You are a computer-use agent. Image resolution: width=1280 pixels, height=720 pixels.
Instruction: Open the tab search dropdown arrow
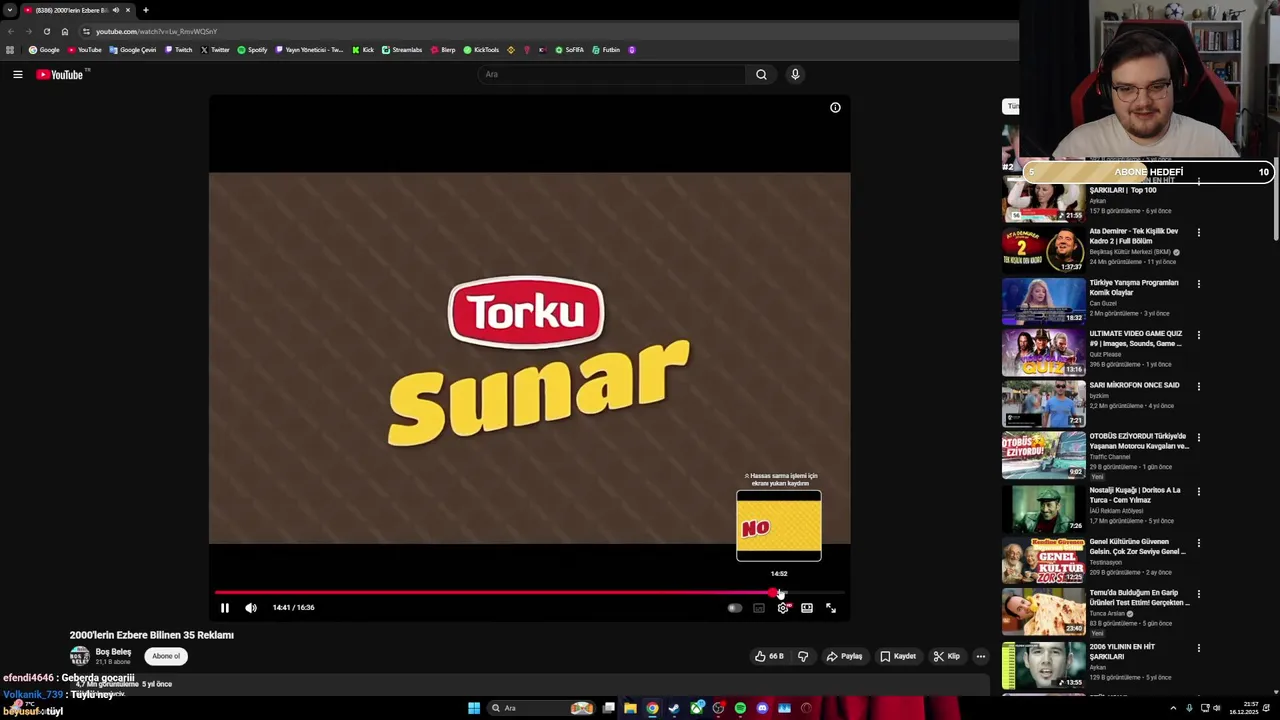pyautogui.click(x=9, y=10)
